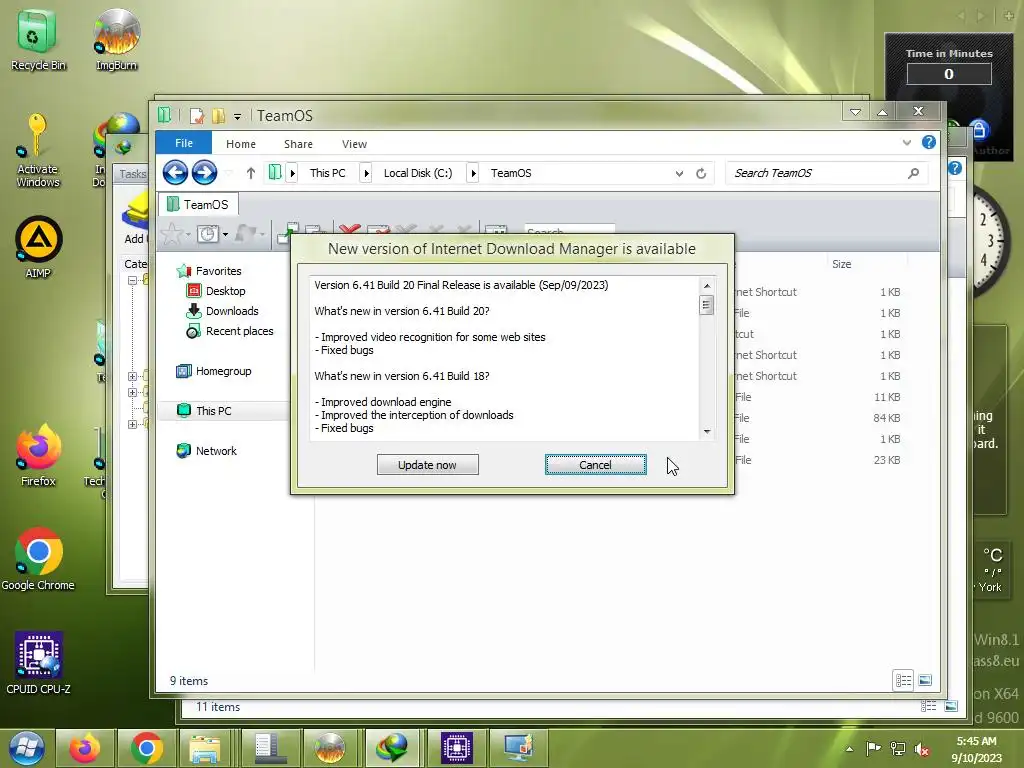Screen dimensions: 1024x768
Task: Select Network in navigation pane
Action: click(216, 451)
